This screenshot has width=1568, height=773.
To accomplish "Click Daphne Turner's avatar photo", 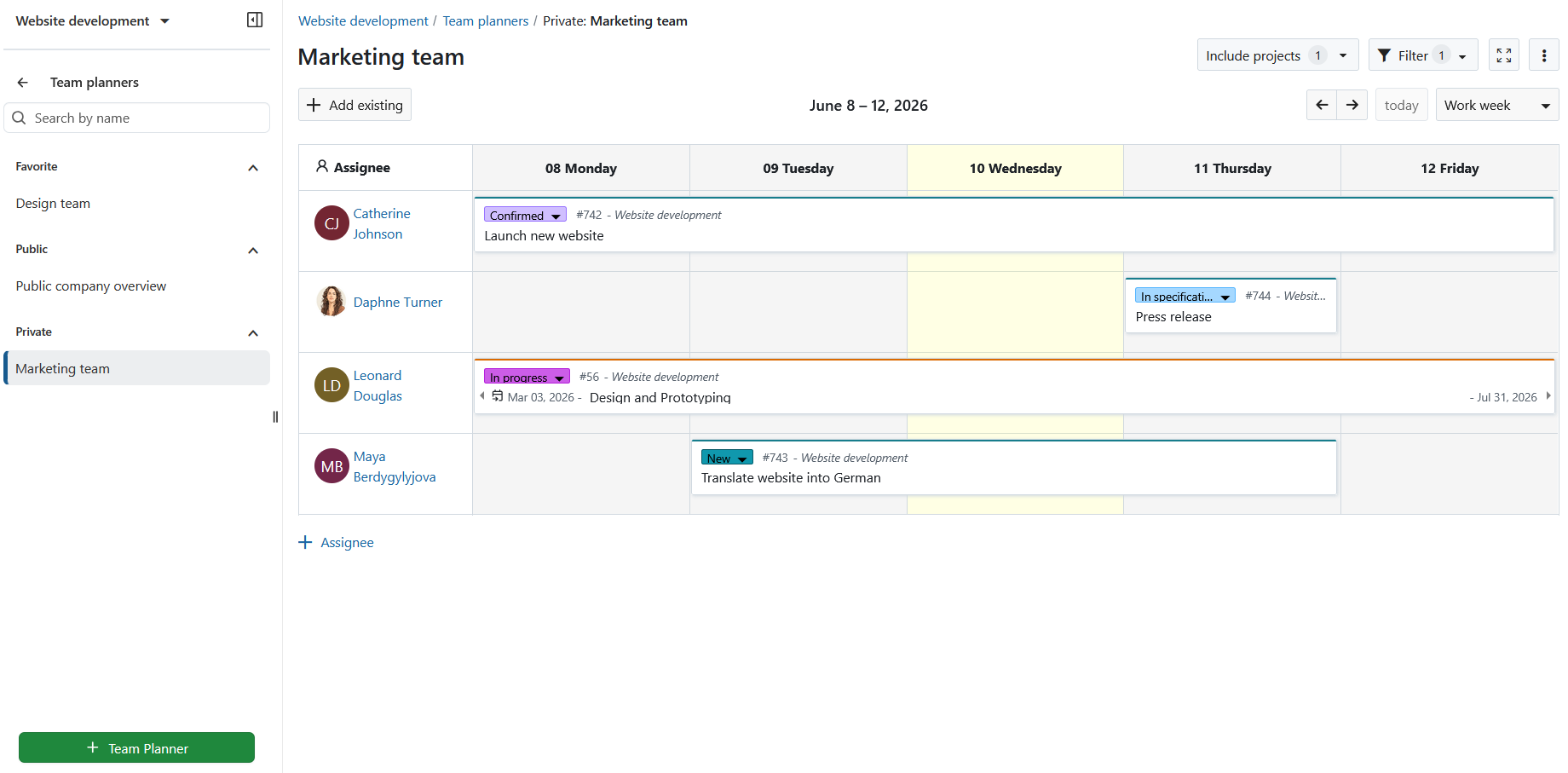I will (x=331, y=302).
